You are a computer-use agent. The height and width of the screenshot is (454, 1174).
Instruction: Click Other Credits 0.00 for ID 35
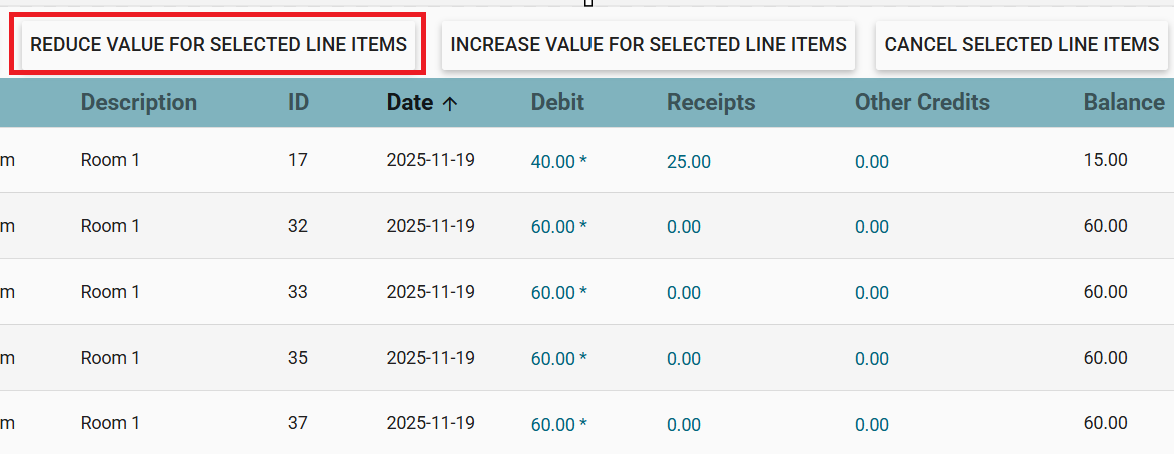pos(871,359)
